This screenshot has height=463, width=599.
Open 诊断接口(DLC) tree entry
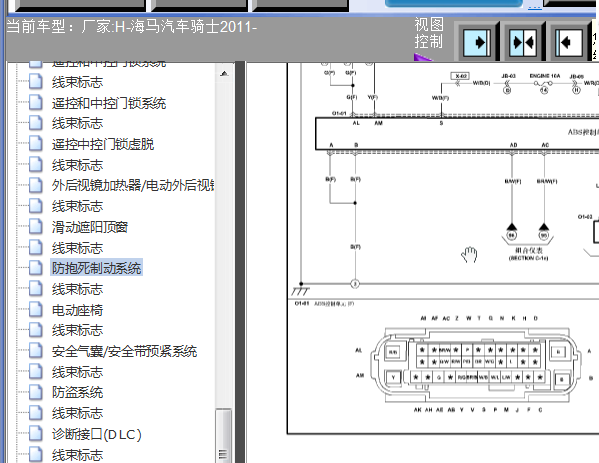[96, 434]
